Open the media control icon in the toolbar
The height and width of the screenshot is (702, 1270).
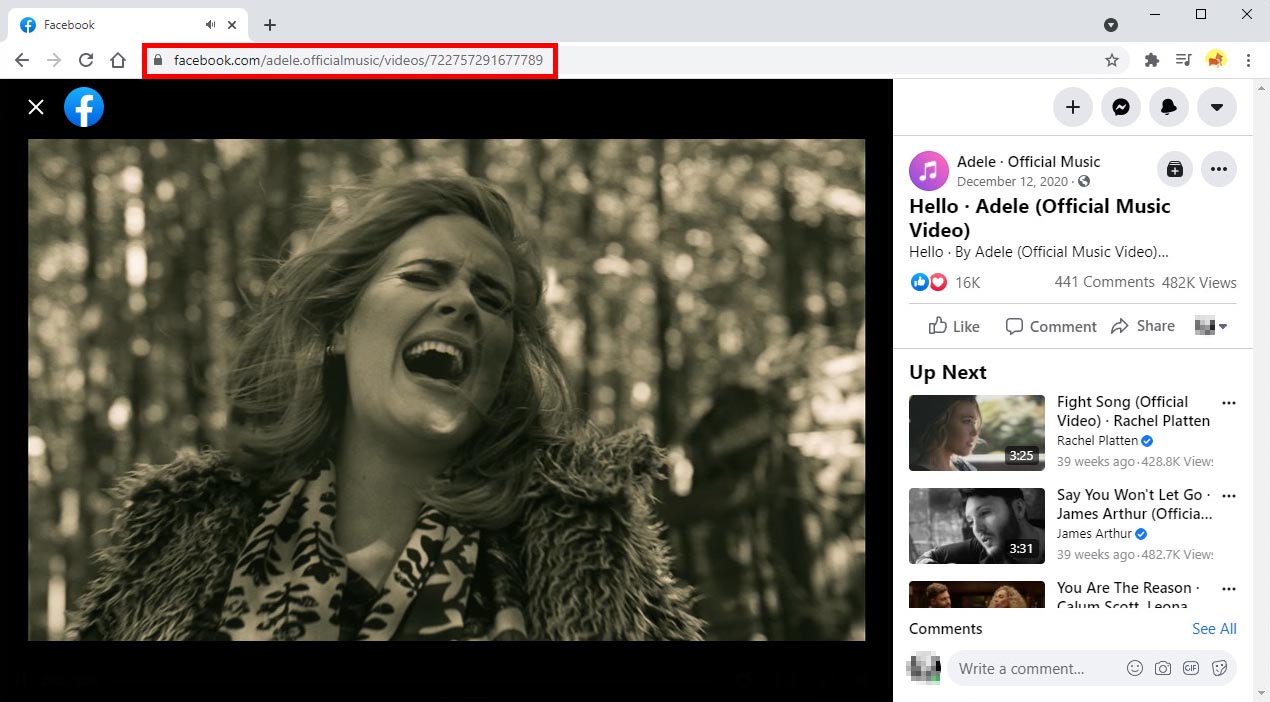click(x=1184, y=60)
